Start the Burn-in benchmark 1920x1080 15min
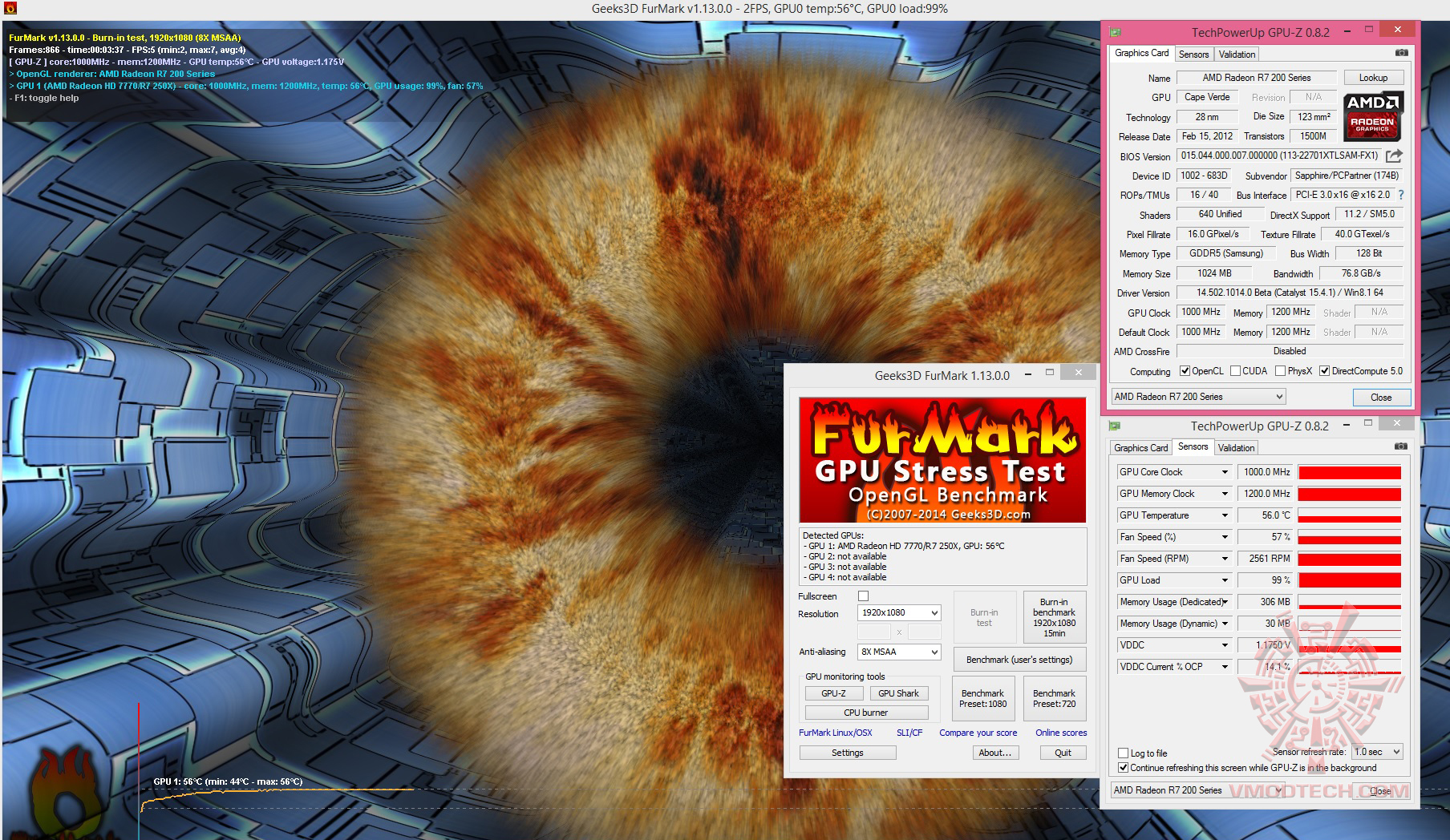This screenshot has height=840, width=1450. click(1054, 617)
